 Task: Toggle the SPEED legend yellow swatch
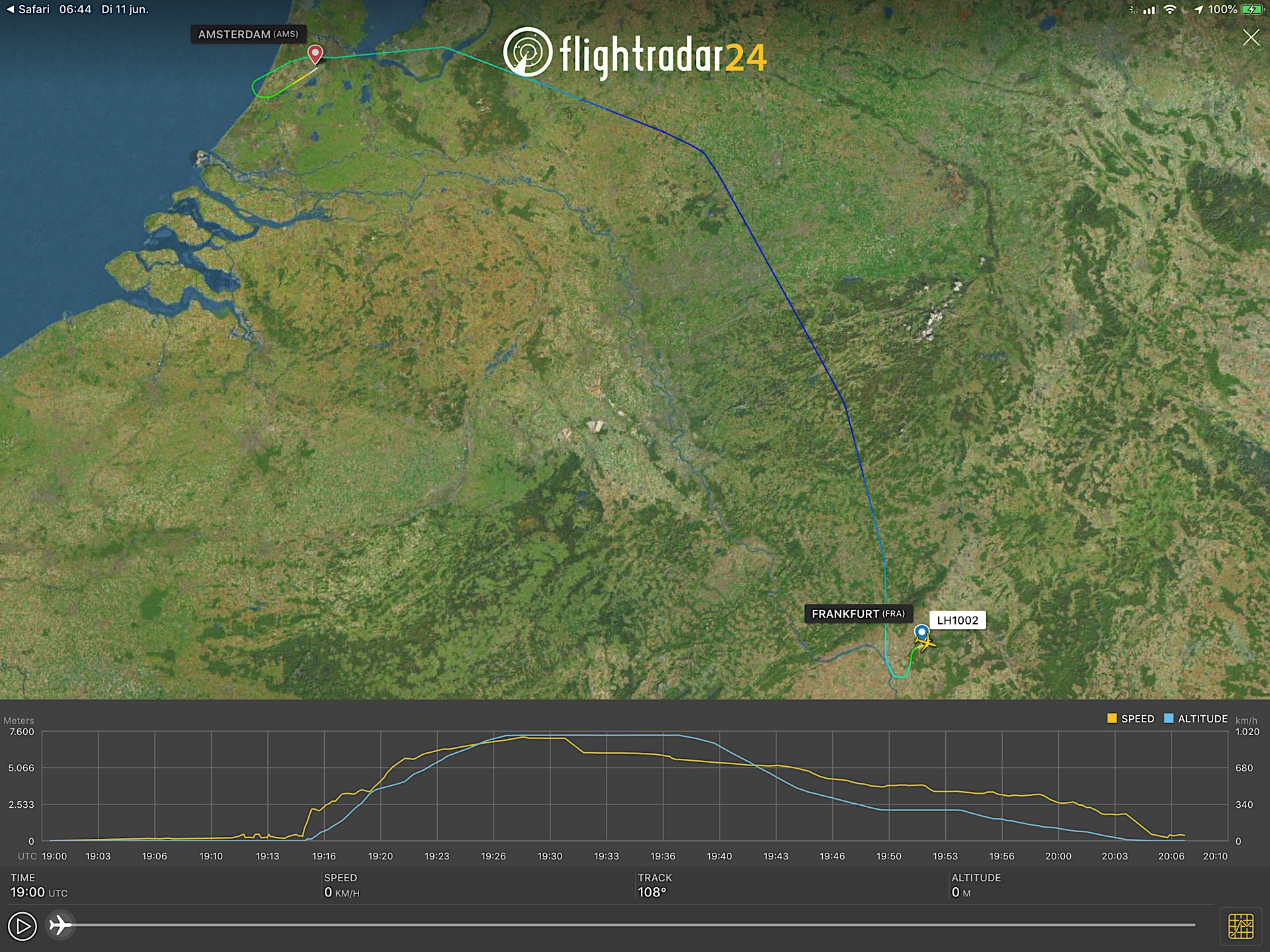1112,718
